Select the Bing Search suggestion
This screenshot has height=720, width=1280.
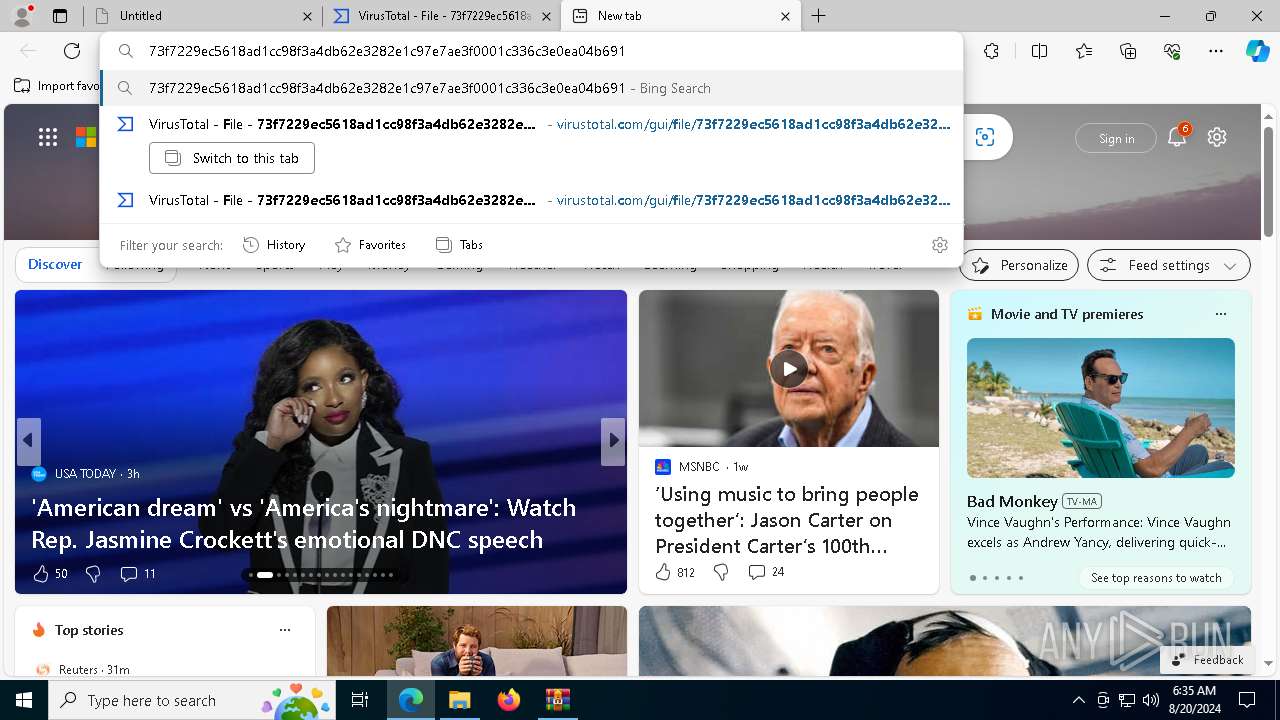pos(531,88)
